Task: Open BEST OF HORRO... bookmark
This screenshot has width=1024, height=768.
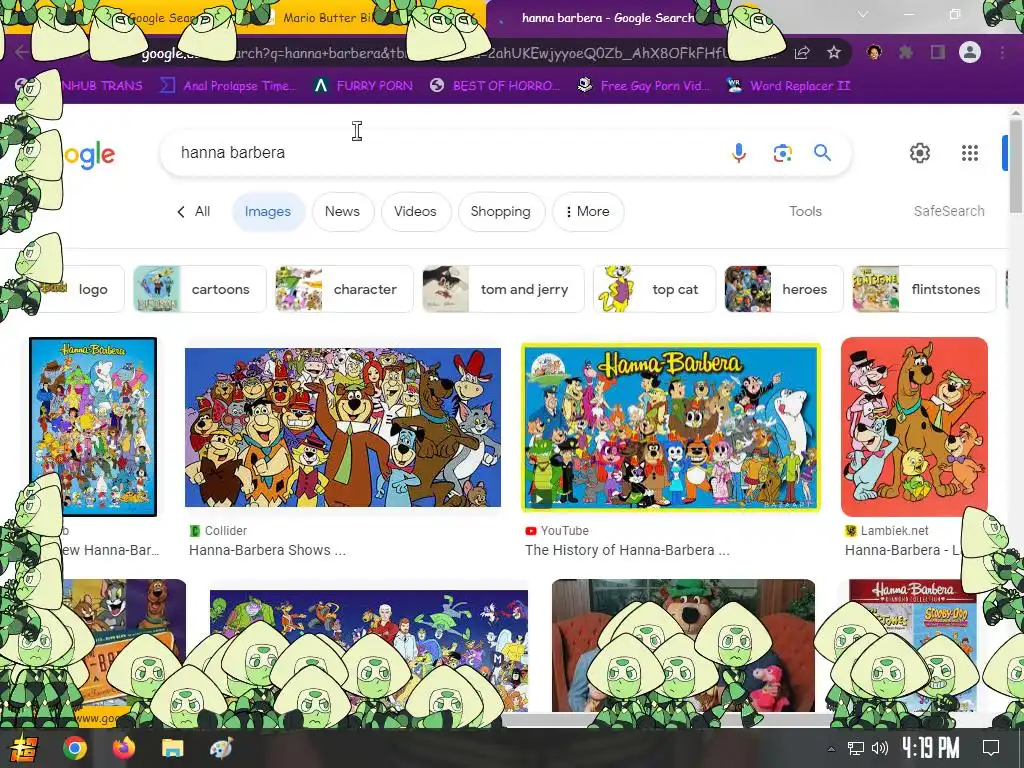Action: pyautogui.click(x=495, y=86)
